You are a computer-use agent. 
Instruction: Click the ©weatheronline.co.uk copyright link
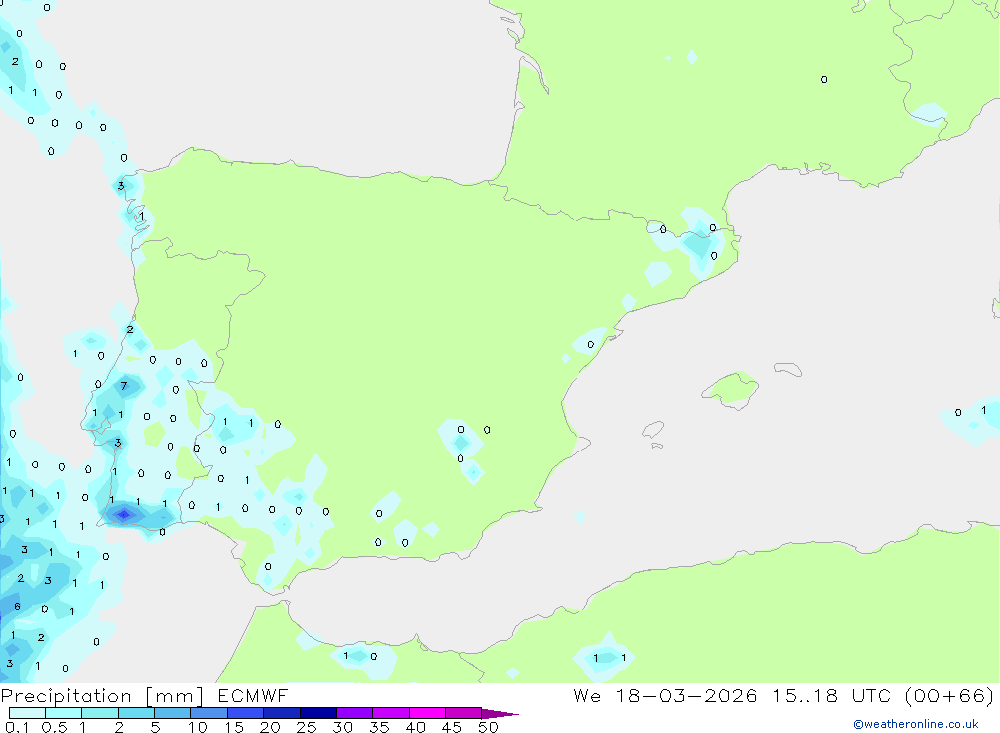point(915,724)
